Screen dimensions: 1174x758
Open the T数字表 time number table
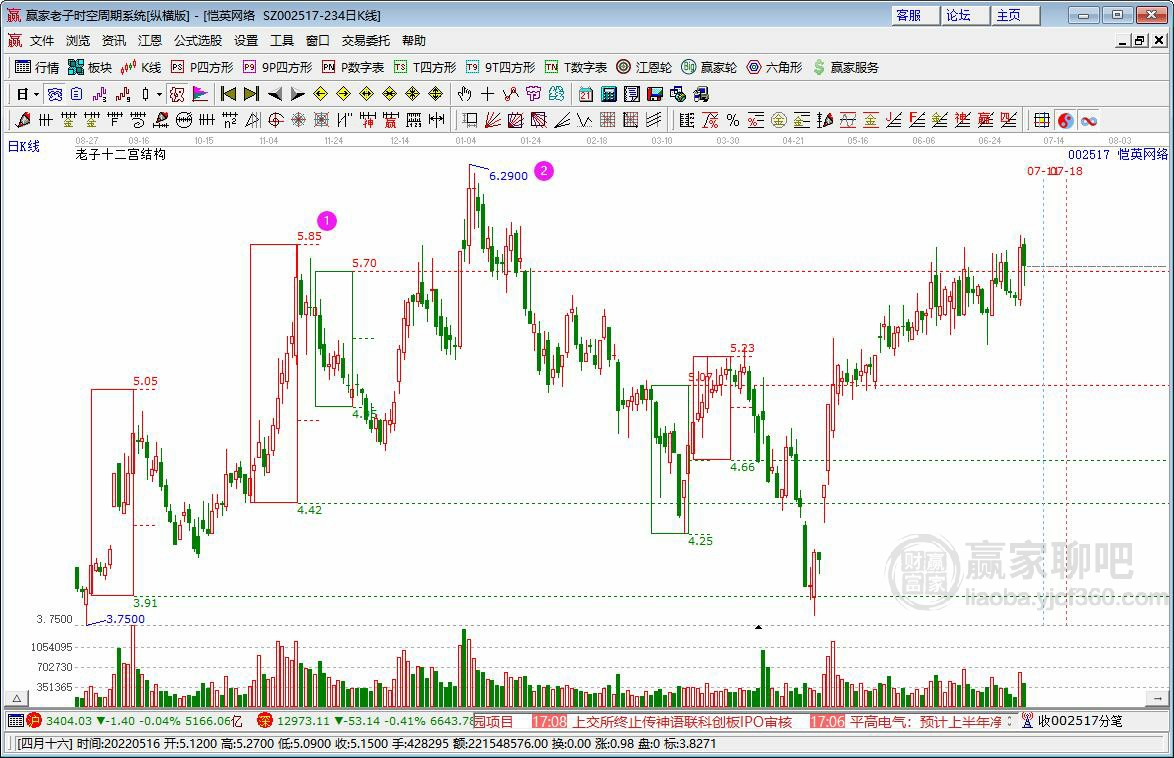576,67
